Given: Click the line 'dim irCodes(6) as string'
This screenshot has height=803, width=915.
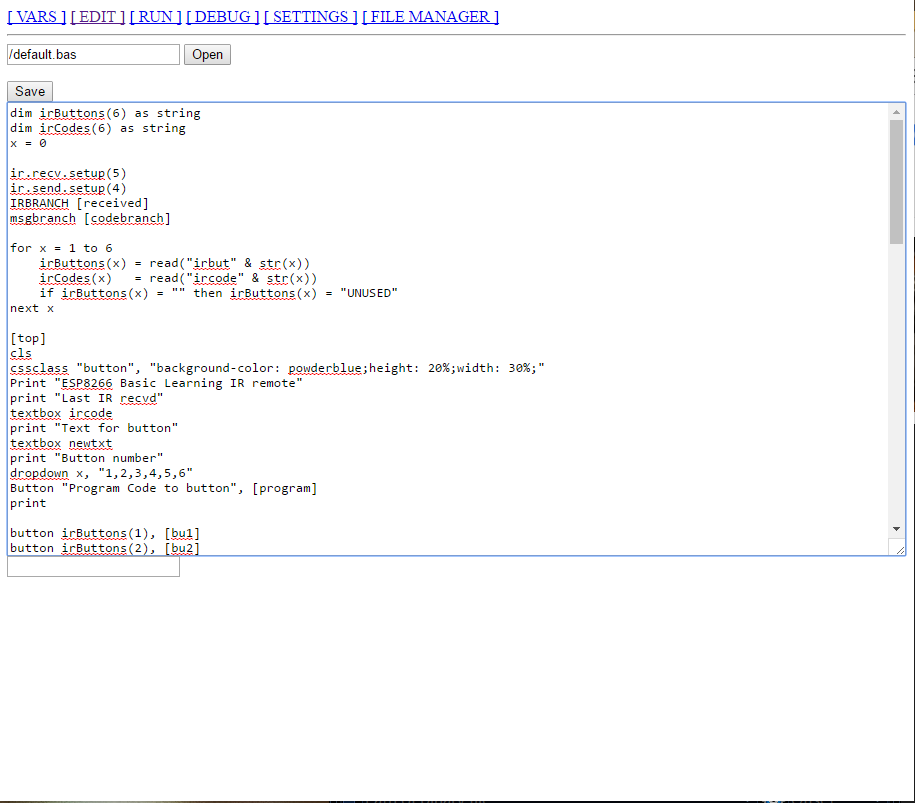Looking at the screenshot, I should tap(98, 128).
